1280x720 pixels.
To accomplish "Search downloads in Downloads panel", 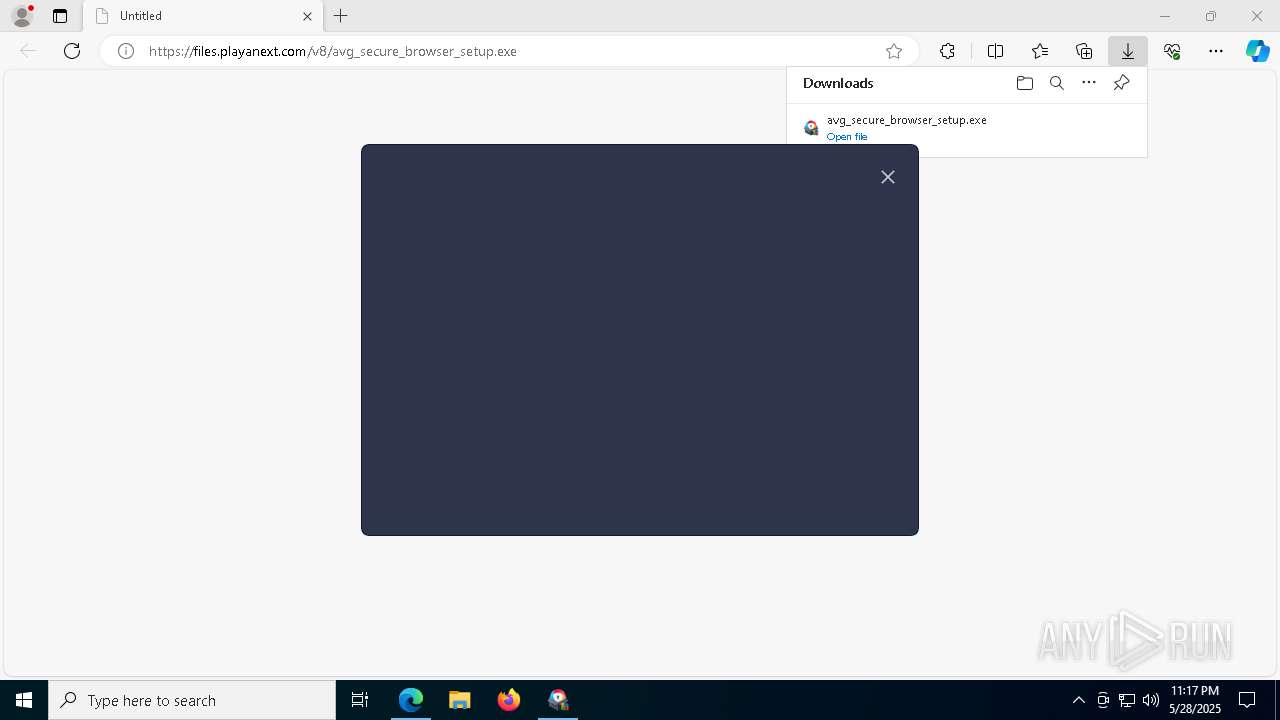I will coord(1056,83).
